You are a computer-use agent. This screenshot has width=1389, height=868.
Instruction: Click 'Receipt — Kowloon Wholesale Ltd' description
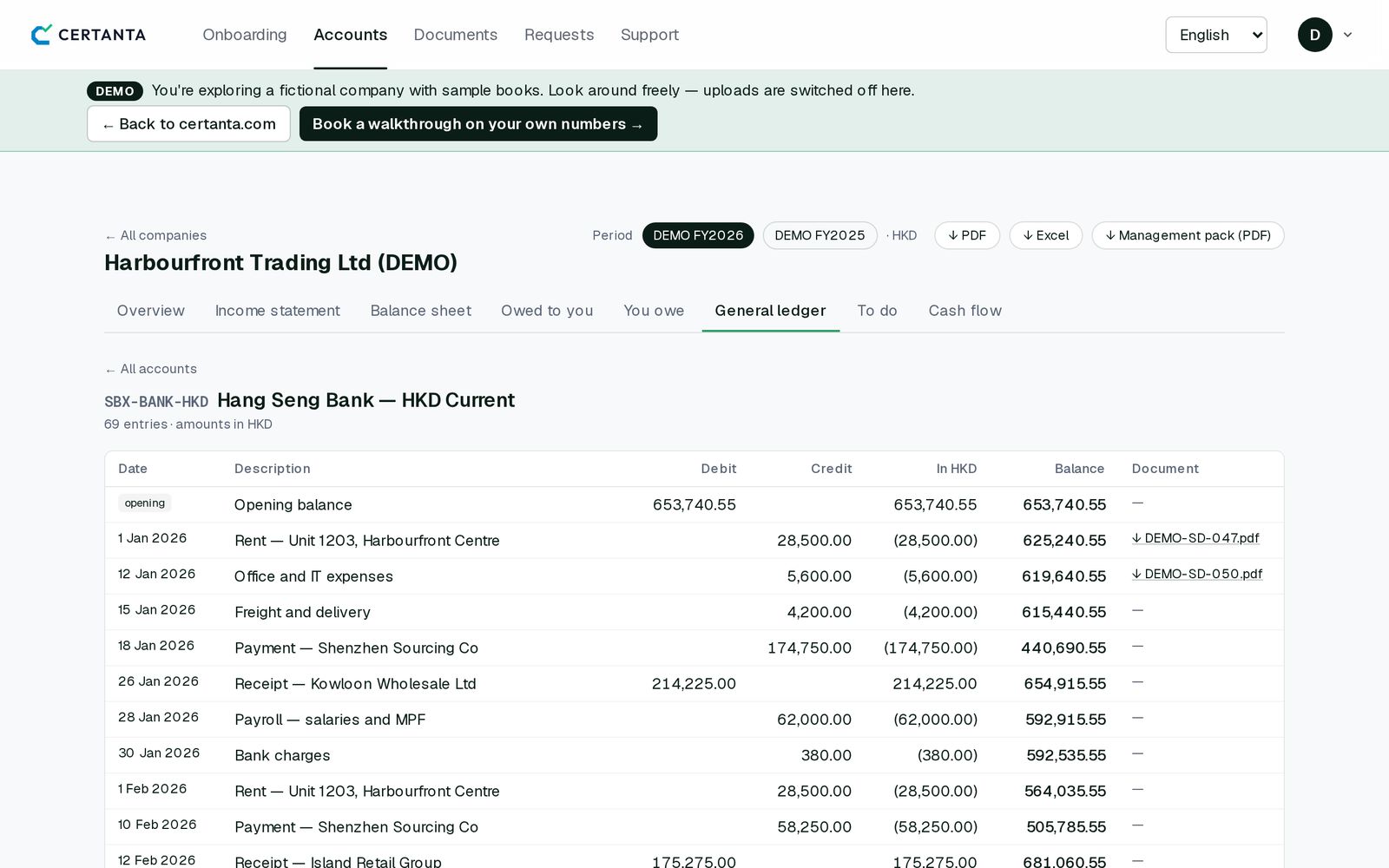tap(355, 684)
